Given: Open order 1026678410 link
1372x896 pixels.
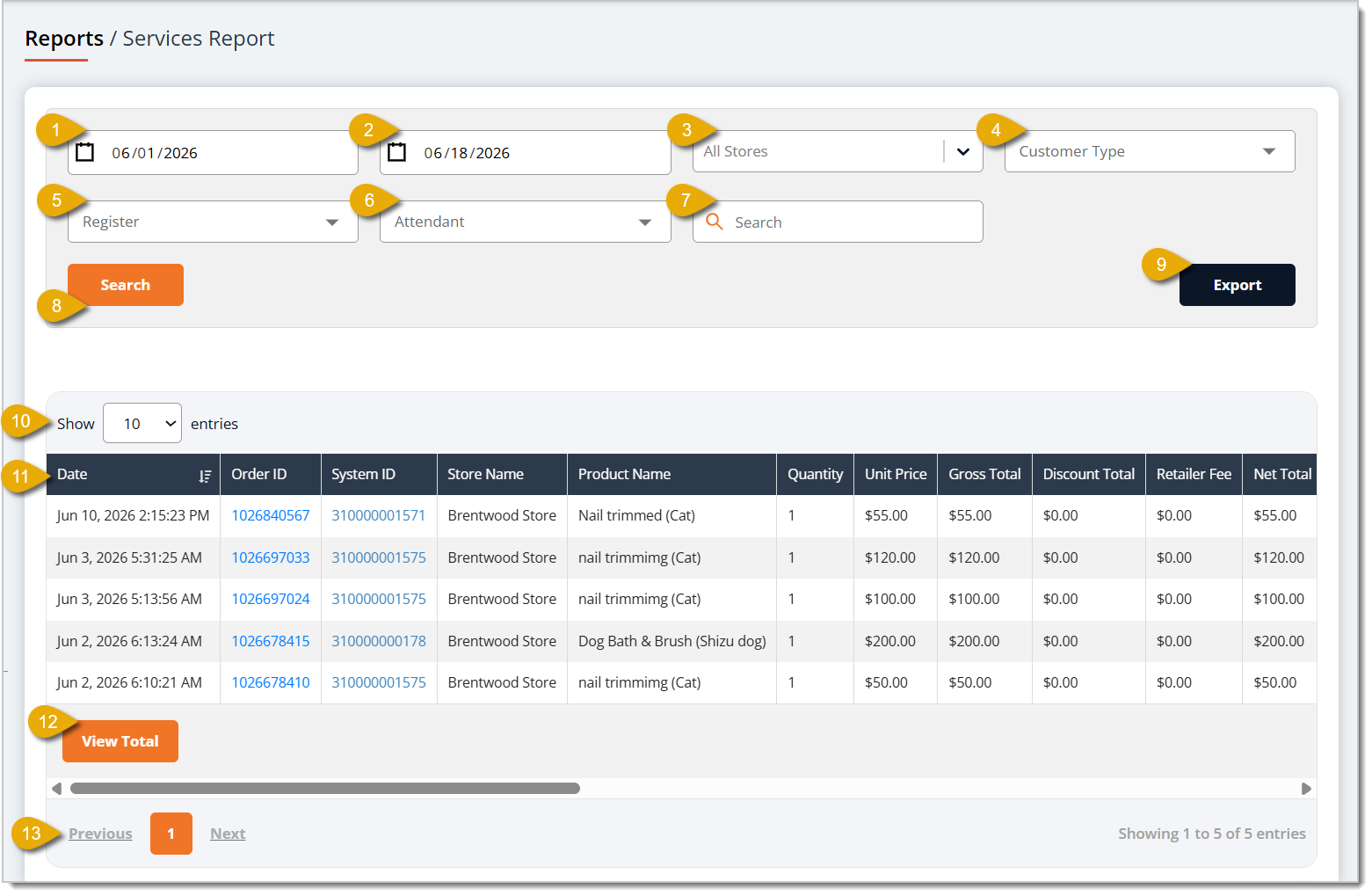Looking at the screenshot, I should point(271,682).
